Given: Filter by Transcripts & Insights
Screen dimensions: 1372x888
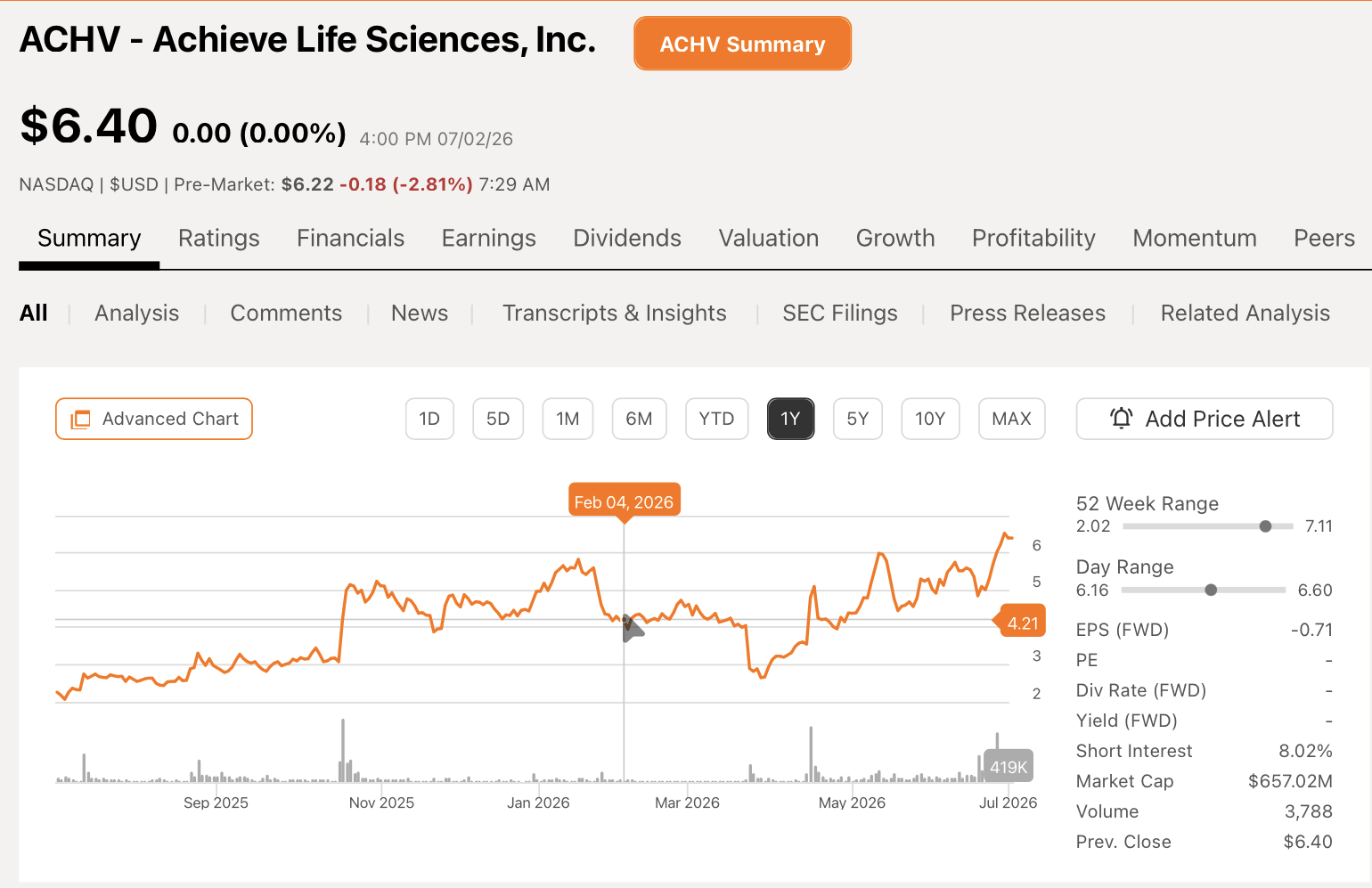Looking at the screenshot, I should tap(615, 314).
